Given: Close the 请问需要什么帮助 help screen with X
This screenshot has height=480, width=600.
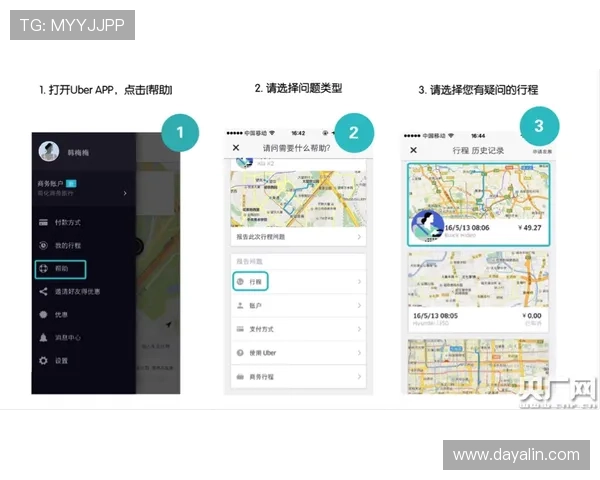Looking at the screenshot, I should [x=236, y=148].
